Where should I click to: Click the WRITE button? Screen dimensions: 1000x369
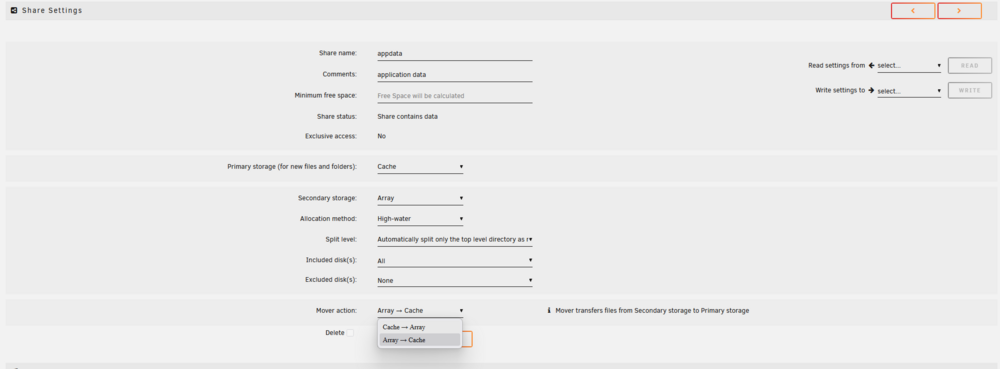pos(969,90)
